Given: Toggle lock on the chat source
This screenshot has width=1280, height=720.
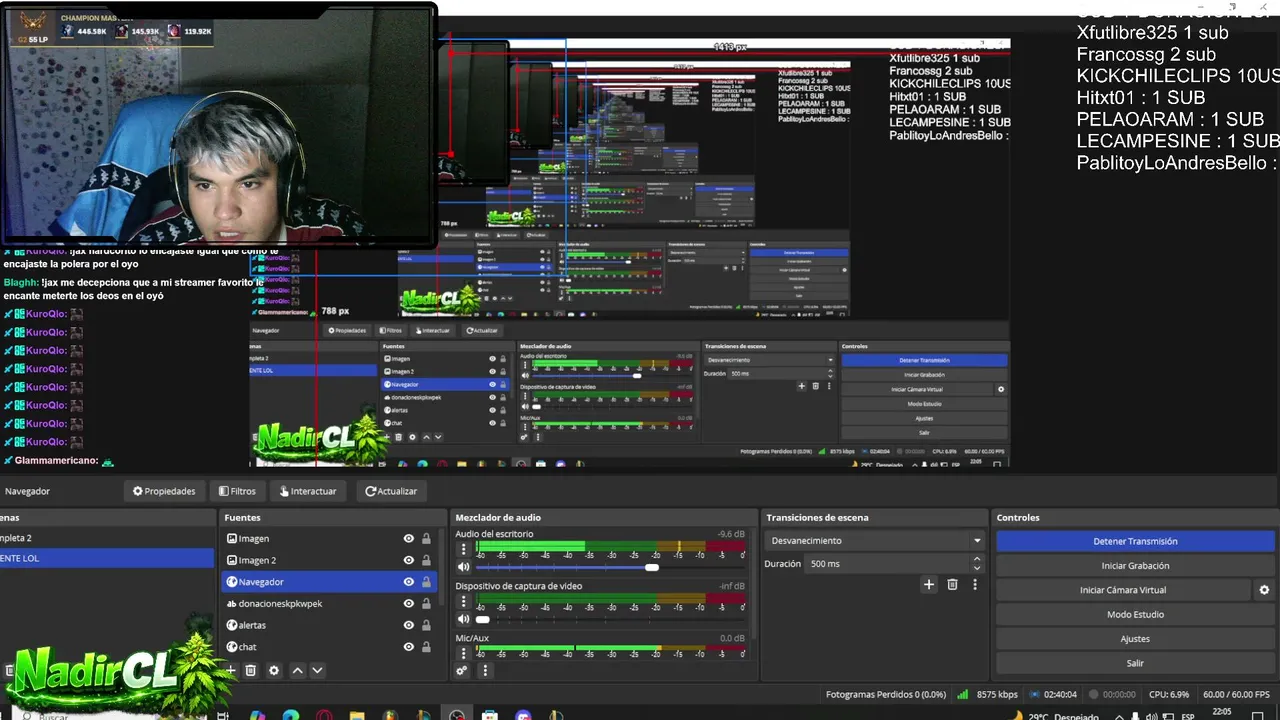Looking at the screenshot, I should 426,647.
